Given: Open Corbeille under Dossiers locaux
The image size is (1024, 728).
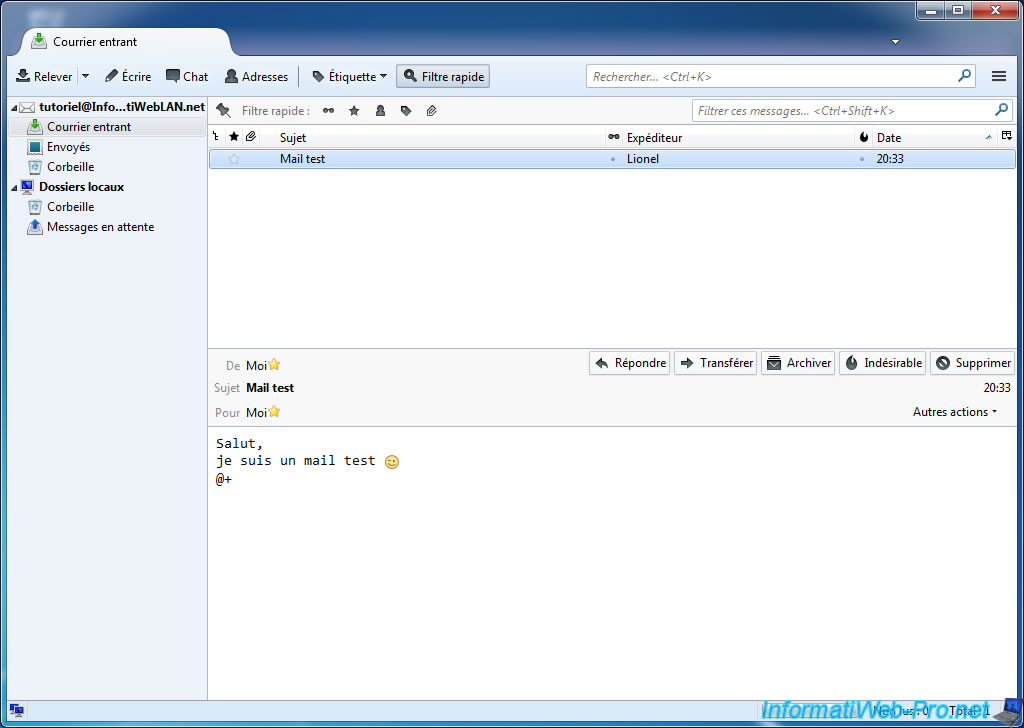Looking at the screenshot, I should click(71, 206).
